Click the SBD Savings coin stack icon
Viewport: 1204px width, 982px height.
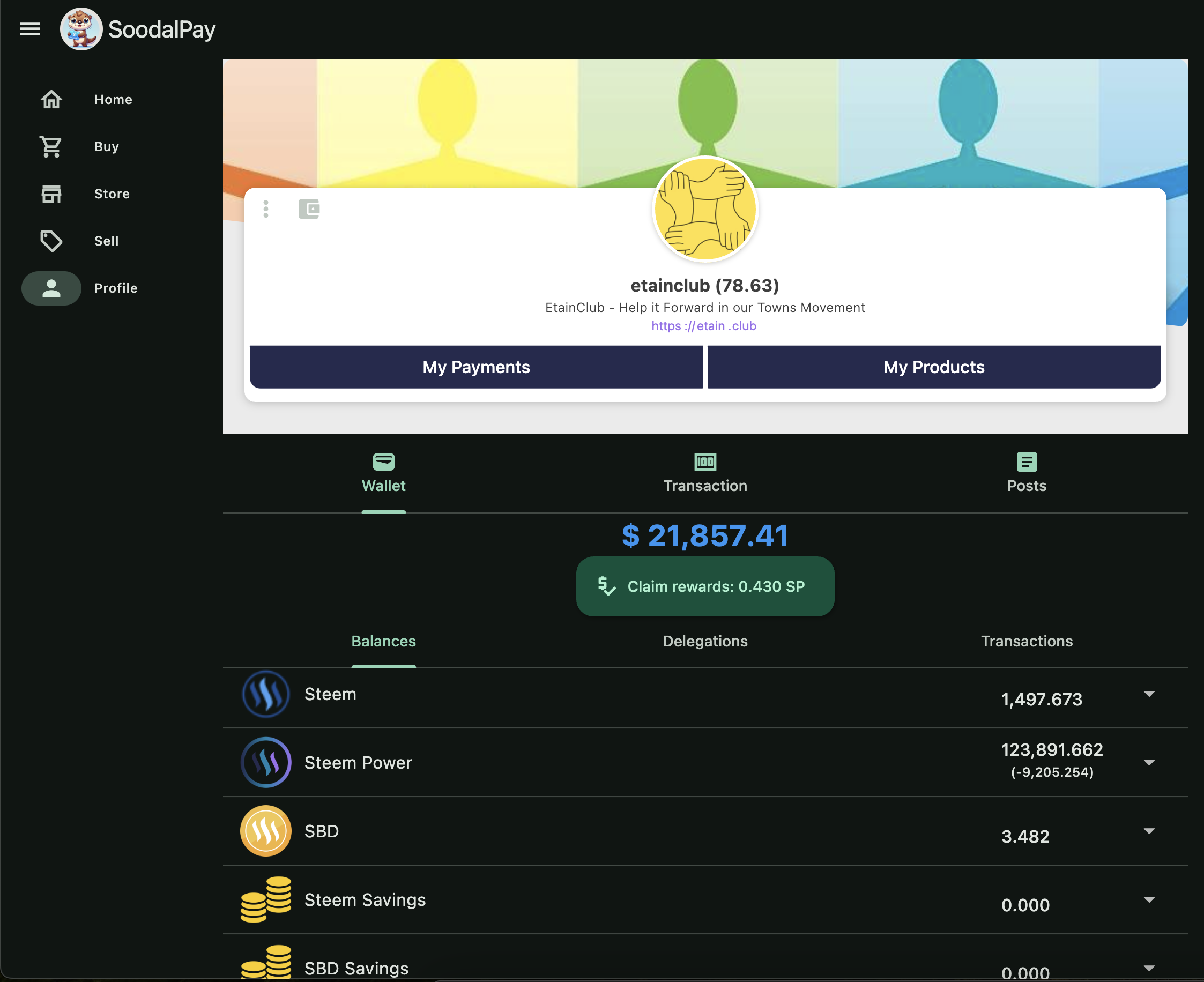click(x=266, y=963)
